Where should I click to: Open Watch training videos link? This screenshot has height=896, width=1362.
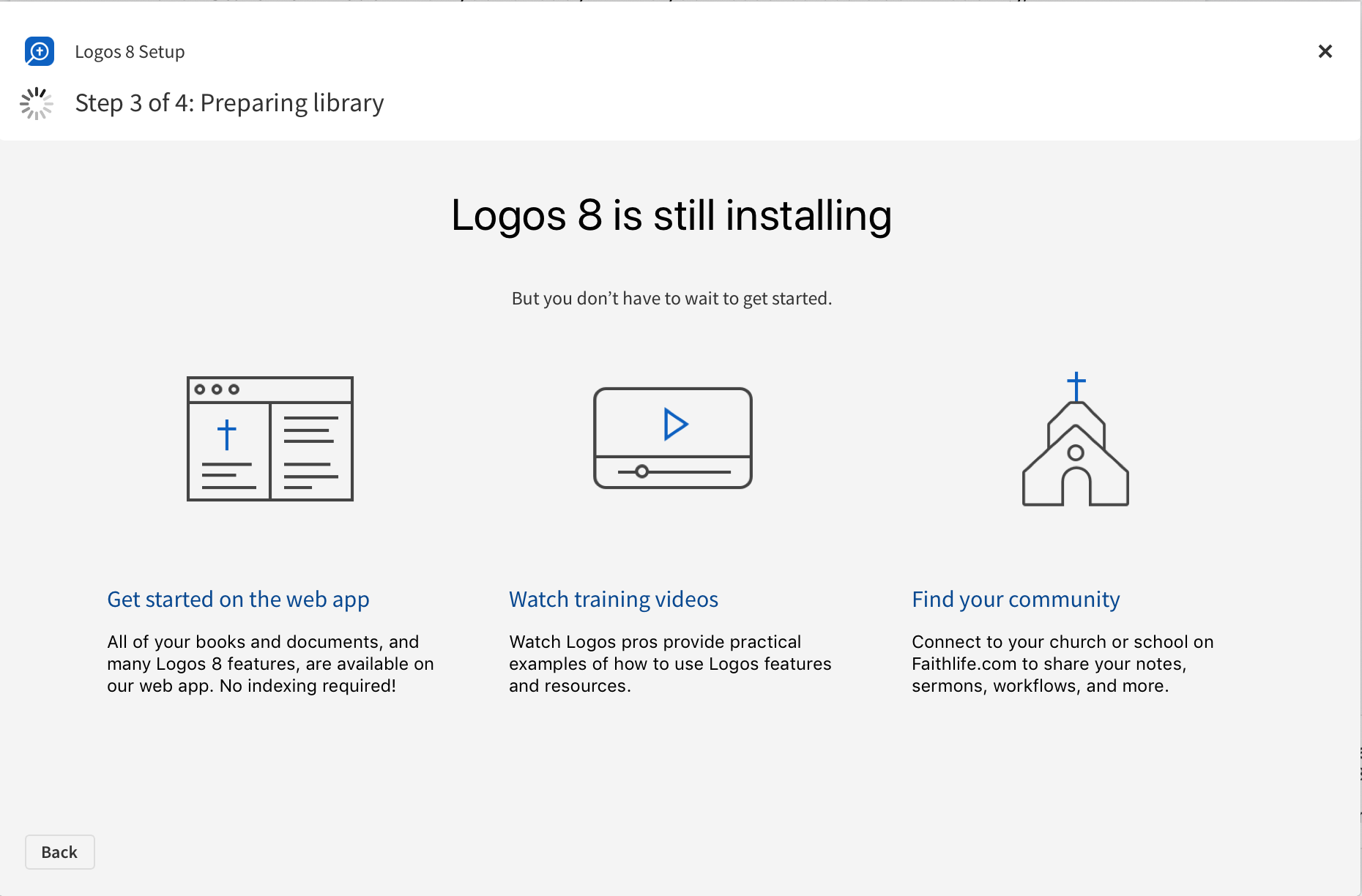(614, 600)
